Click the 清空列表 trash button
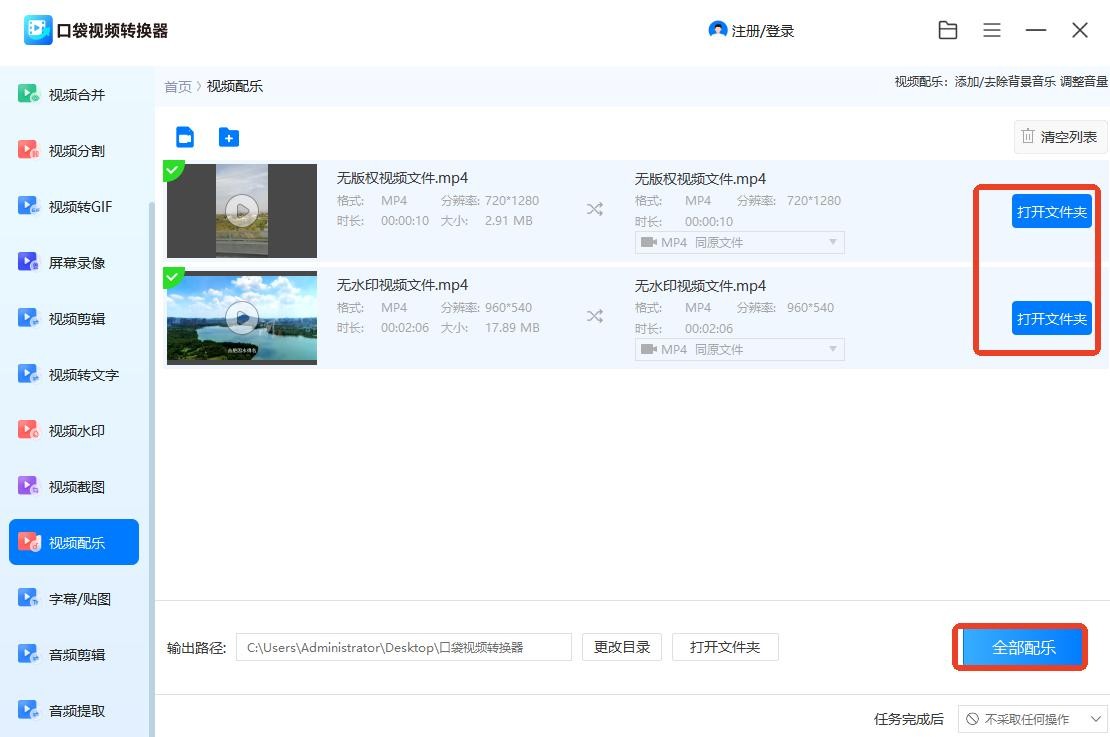Viewport: 1110px width, 737px height. (x=1060, y=137)
